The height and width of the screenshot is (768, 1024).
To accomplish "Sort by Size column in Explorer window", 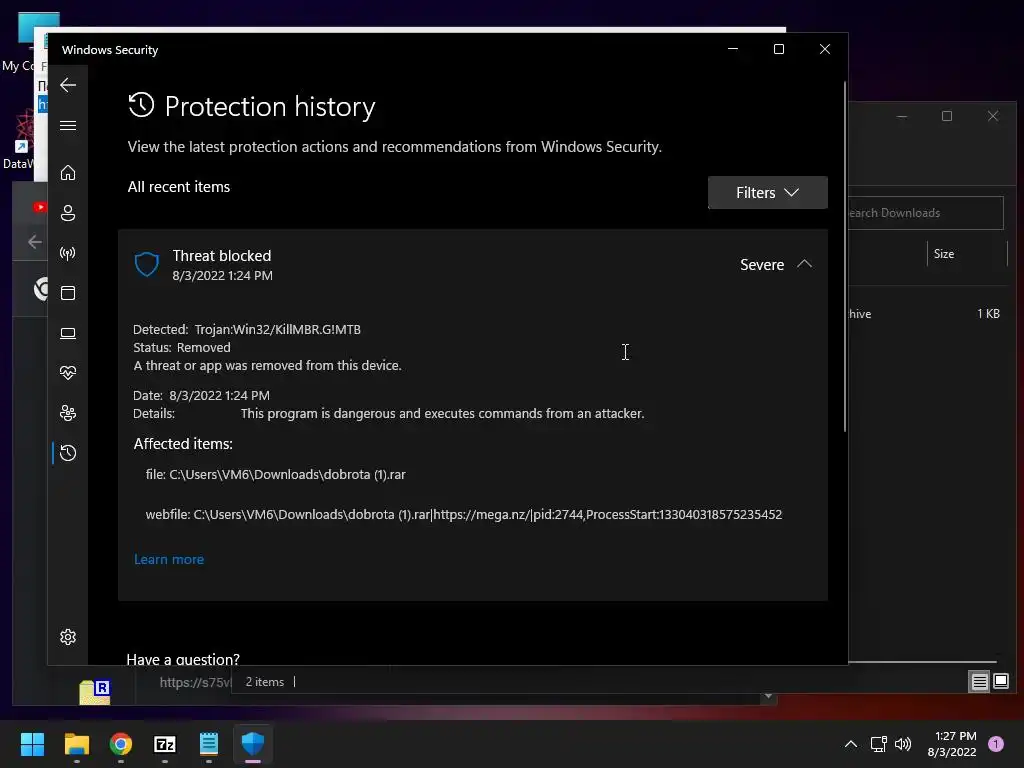I will (944, 254).
